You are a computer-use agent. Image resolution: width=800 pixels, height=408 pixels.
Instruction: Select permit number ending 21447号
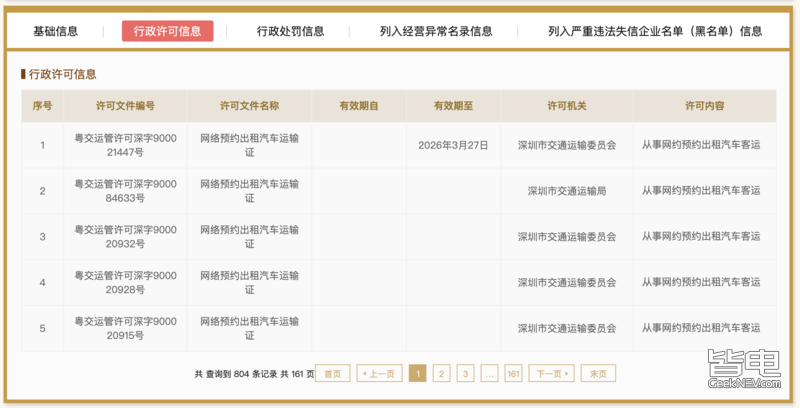tap(126, 145)
